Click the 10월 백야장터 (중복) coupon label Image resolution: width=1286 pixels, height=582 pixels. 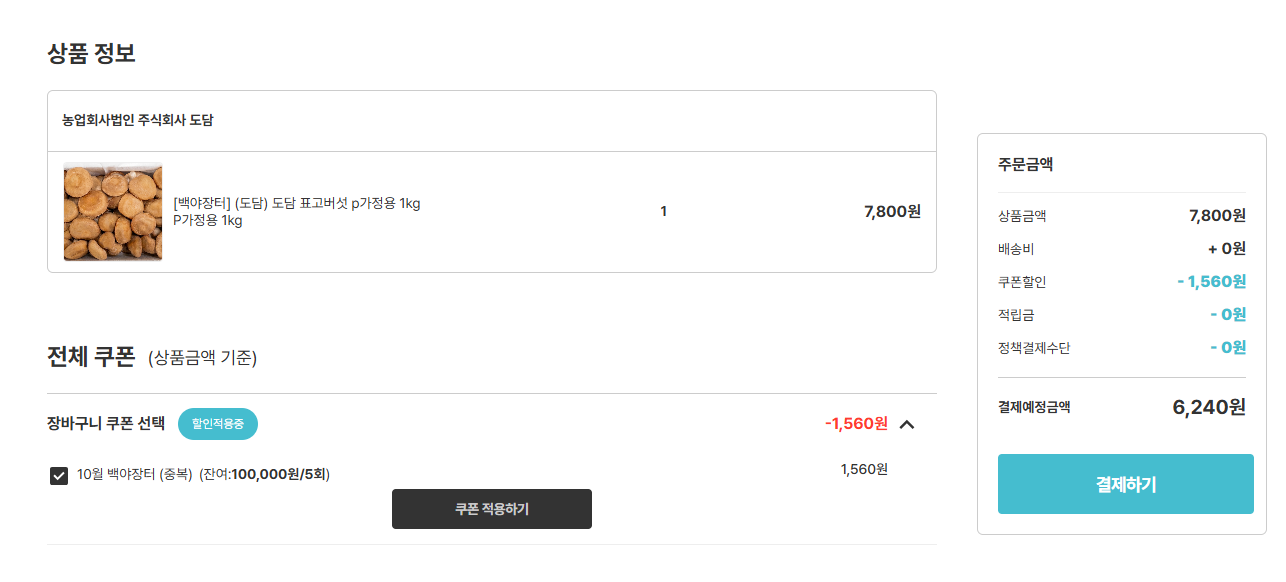(x=135, y=474)
